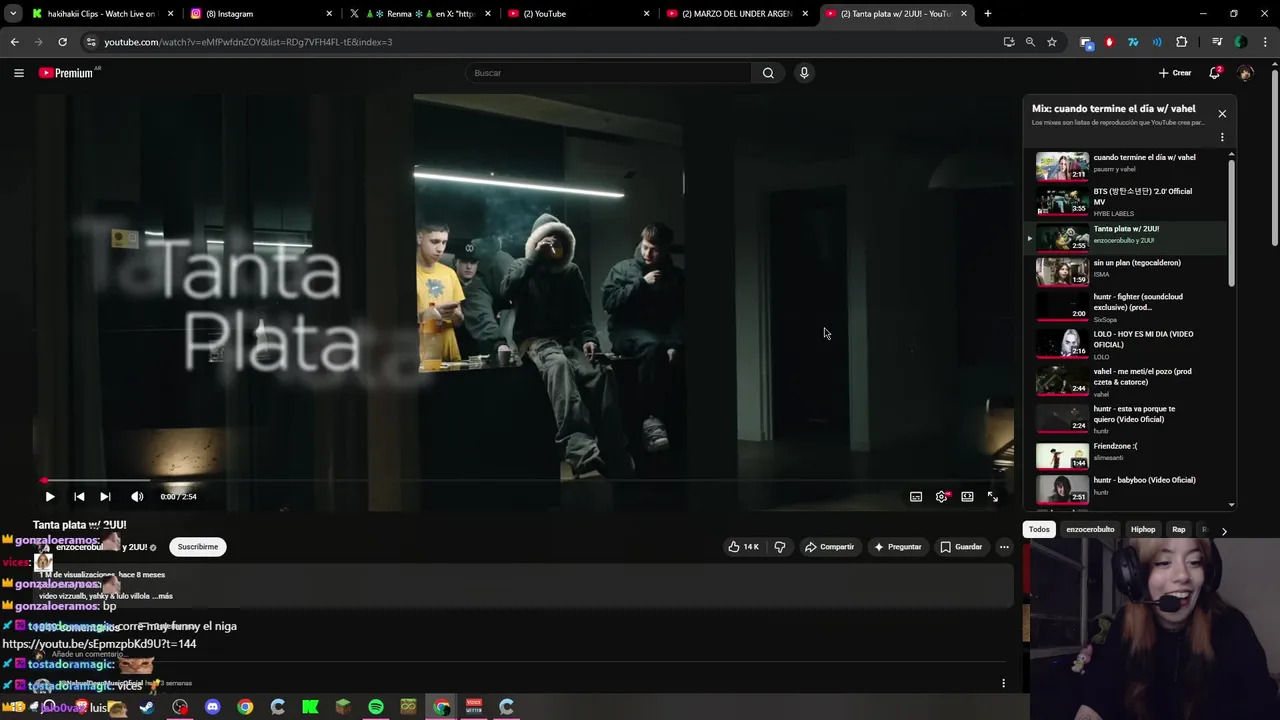Switch to the 'MARZO DEL UNDER ARGEN' tab
The width and height of the screenshot is (1280, 720).
737,14
